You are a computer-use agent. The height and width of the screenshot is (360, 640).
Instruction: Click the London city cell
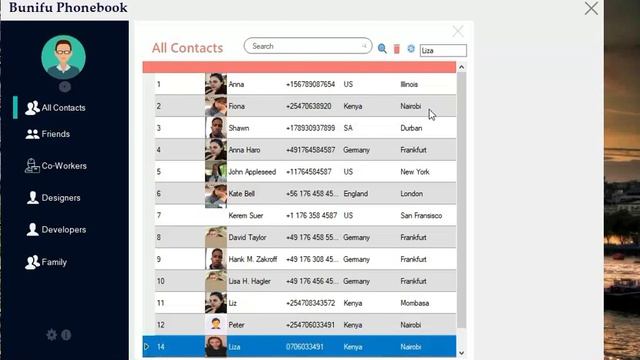pos(411,193)
